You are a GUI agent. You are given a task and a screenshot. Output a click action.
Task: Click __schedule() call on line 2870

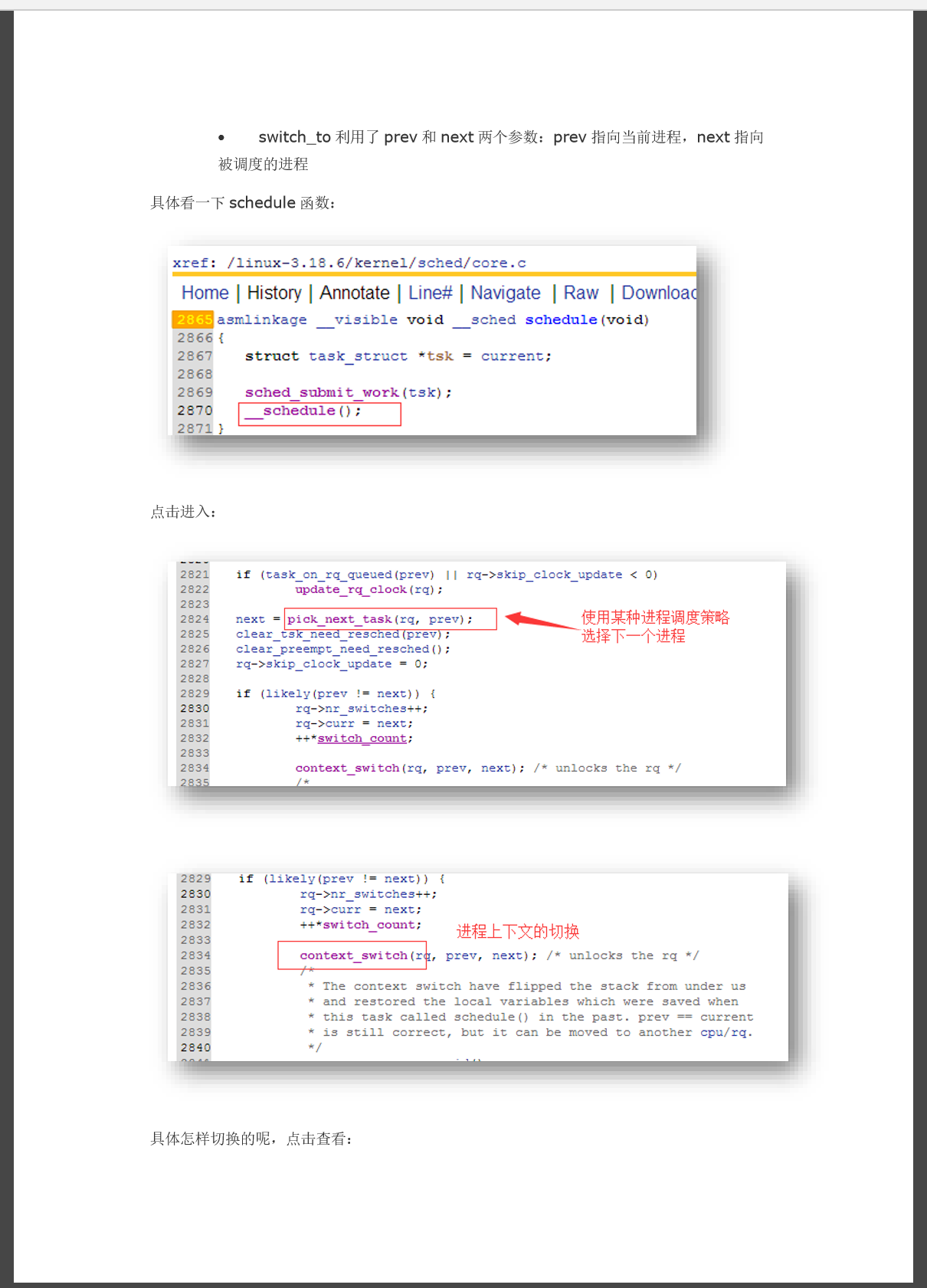point(303,411)
